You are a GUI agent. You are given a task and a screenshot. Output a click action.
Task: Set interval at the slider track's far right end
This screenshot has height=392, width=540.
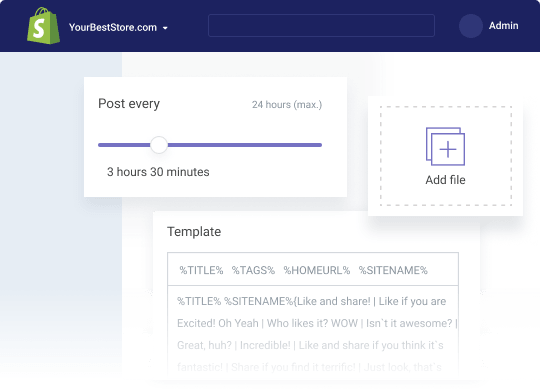320,145
